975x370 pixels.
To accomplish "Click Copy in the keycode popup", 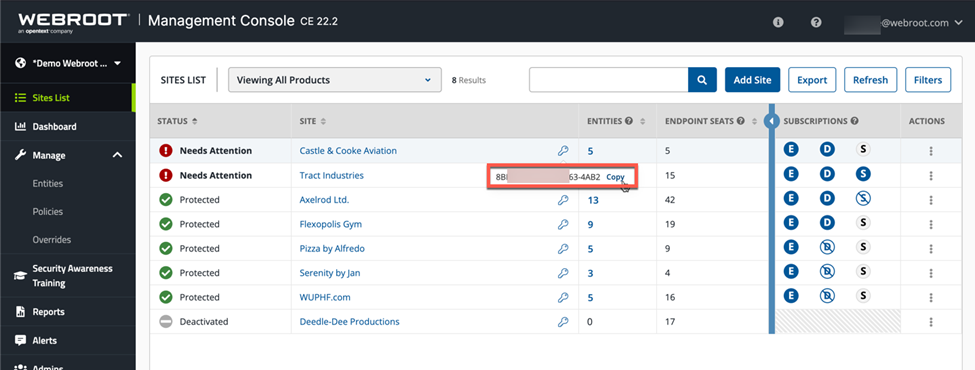I will tap(616, 177).
